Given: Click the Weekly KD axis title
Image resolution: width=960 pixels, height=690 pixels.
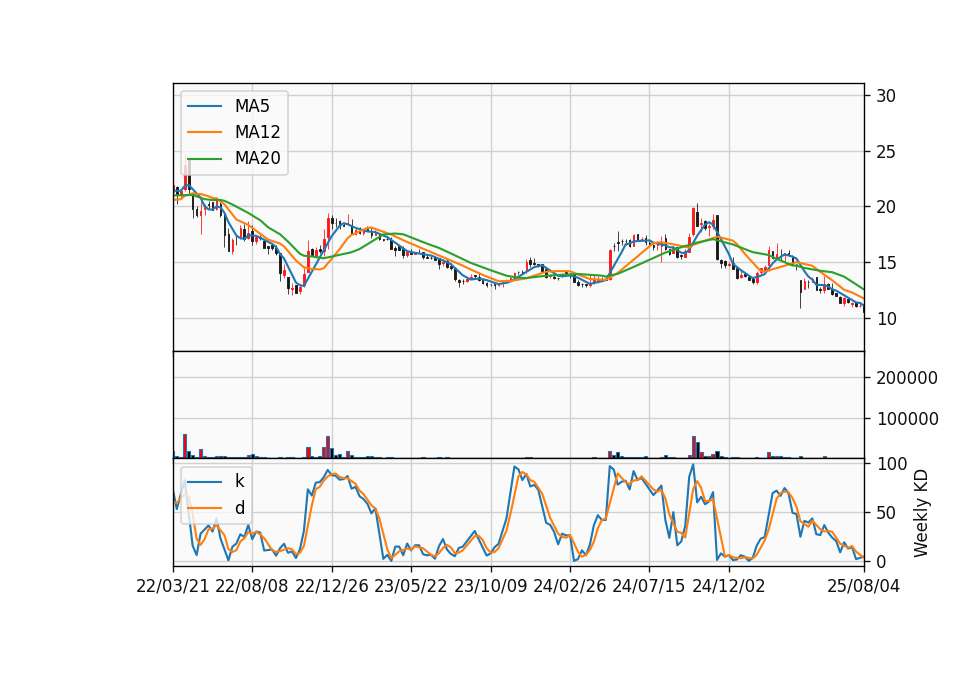Looking at the screenshot, I should pos(921,513).
